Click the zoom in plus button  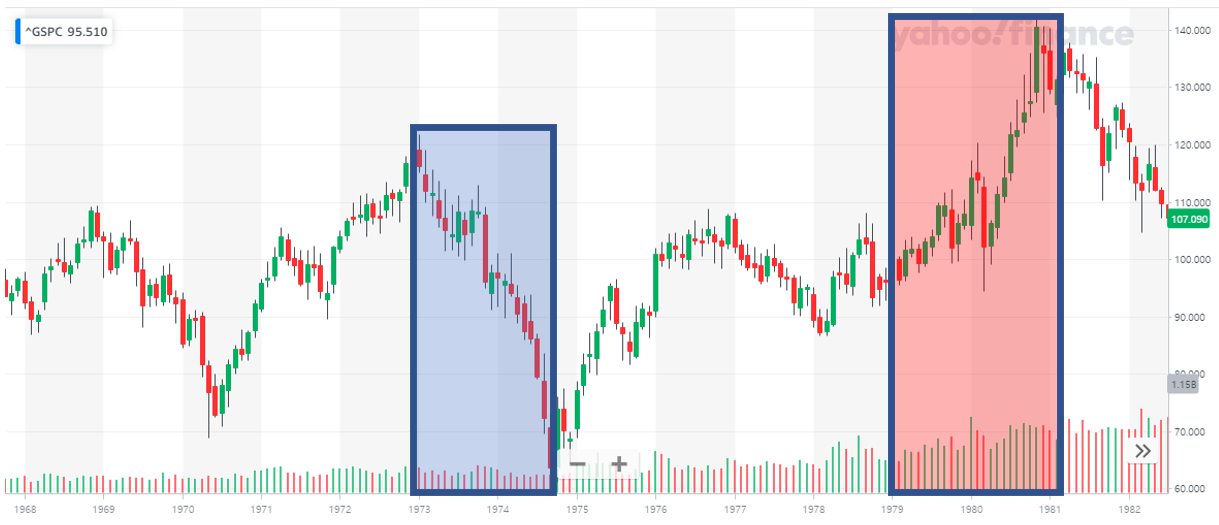[x=619, y=464]
